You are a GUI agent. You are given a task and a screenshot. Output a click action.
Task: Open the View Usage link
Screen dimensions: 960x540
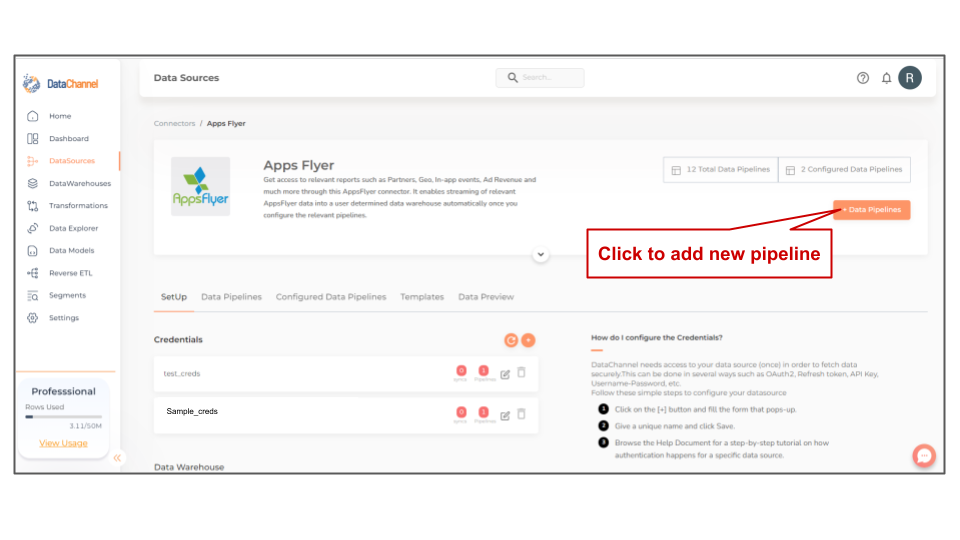63,443
